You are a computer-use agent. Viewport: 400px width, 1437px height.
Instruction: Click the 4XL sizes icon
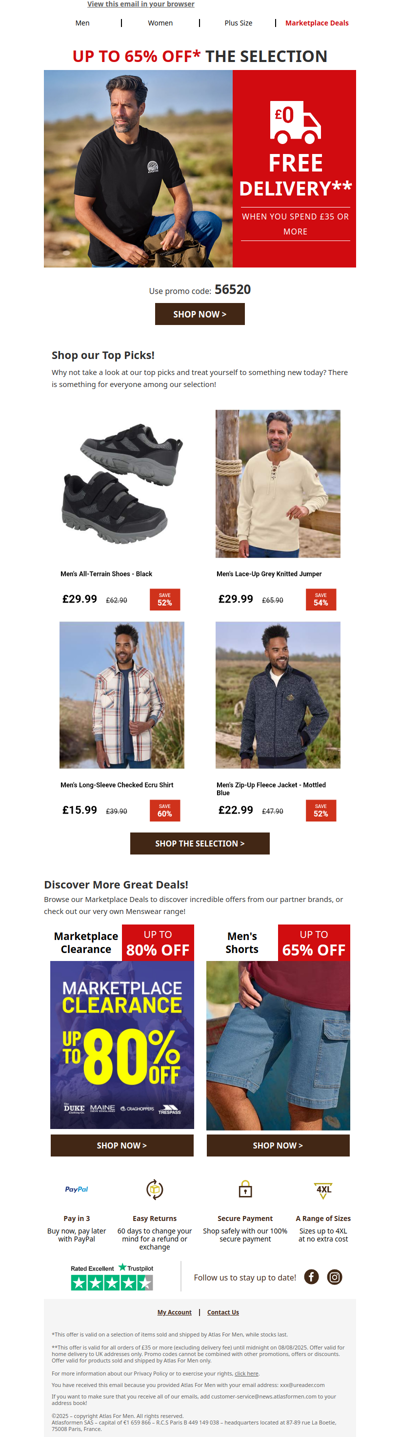point(324,1190)
